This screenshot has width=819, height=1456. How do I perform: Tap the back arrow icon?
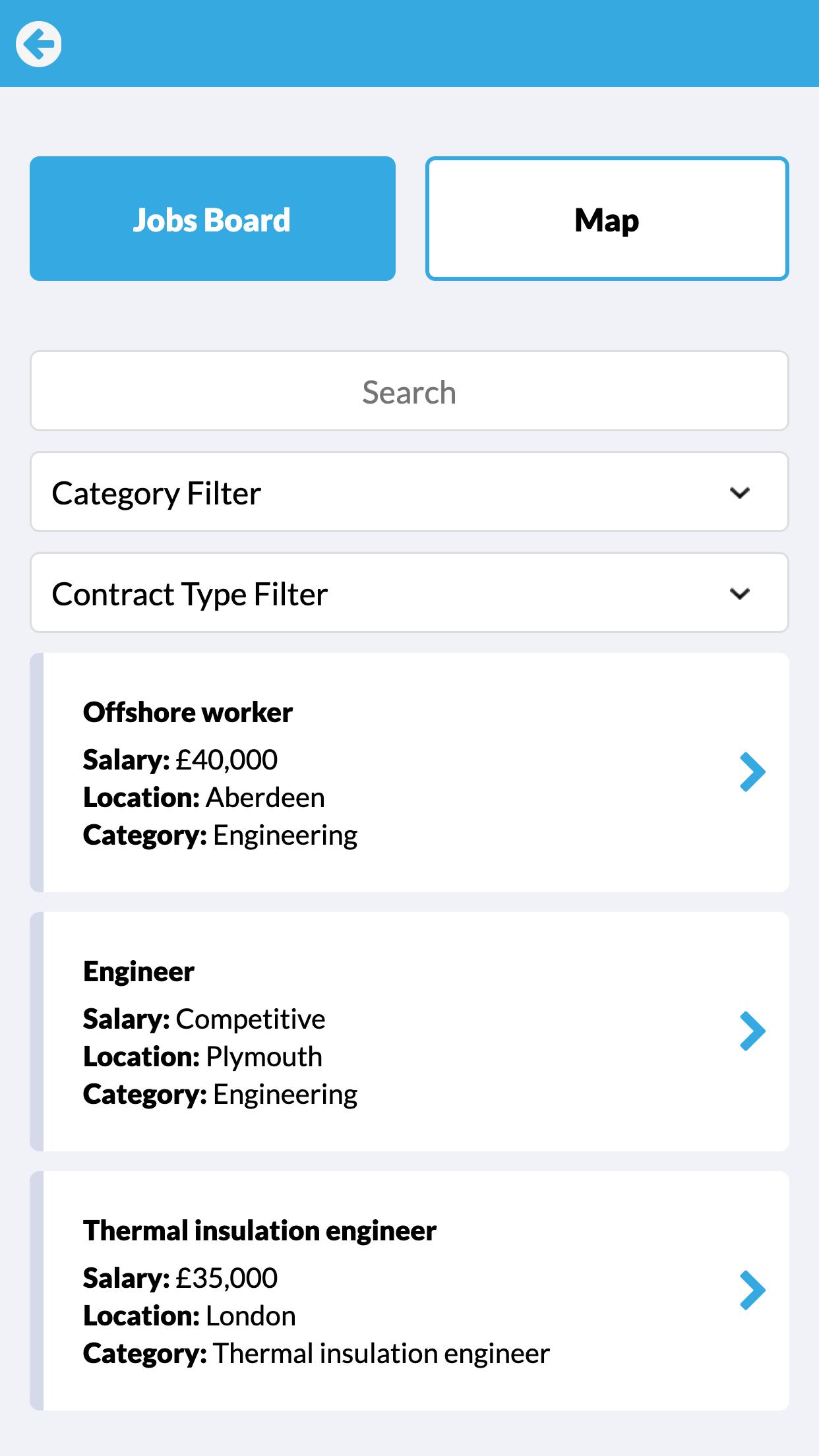tap(39, 44)
